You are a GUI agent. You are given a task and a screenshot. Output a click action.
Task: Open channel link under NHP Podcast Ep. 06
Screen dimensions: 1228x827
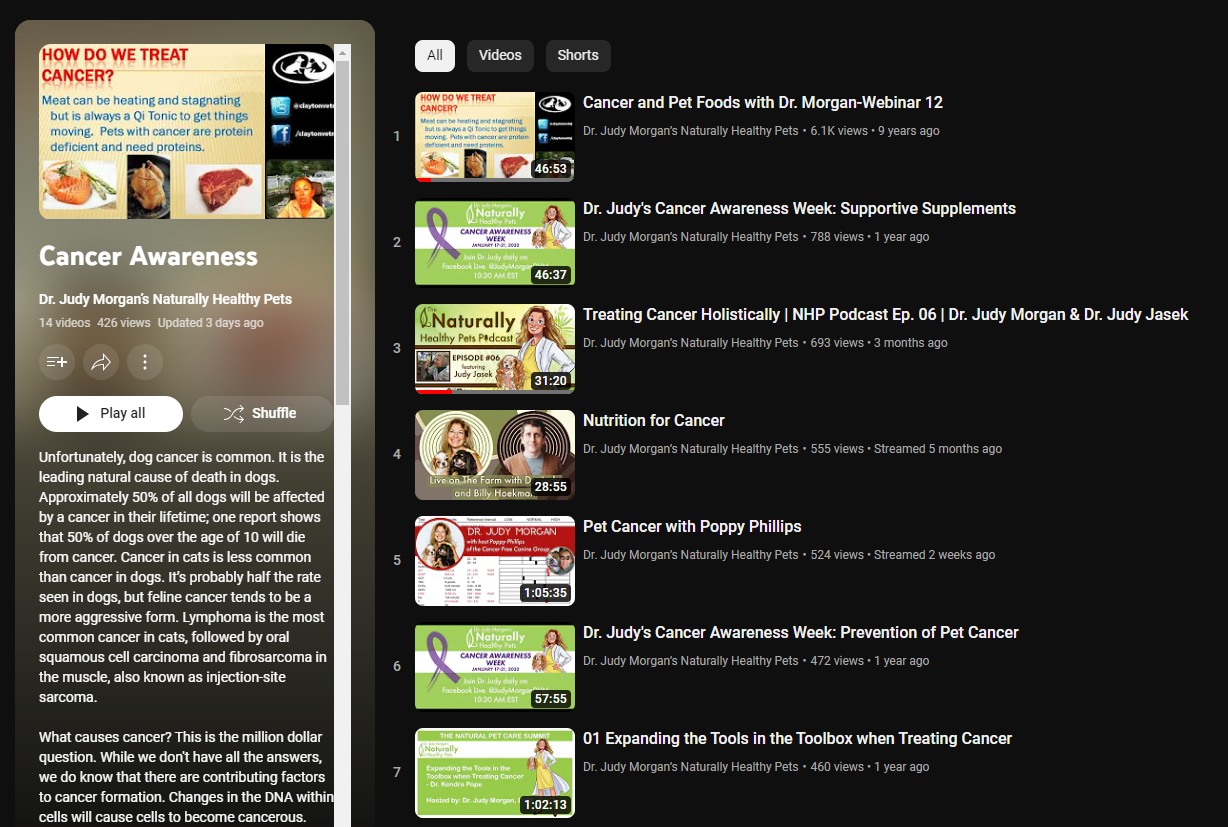pyautogui.click(x=691, y=343)
